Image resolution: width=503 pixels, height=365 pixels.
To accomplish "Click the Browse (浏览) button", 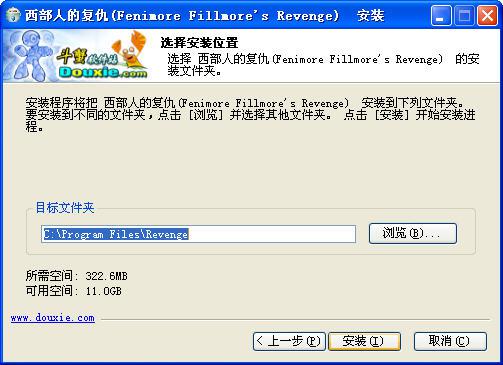I will 413,233.
